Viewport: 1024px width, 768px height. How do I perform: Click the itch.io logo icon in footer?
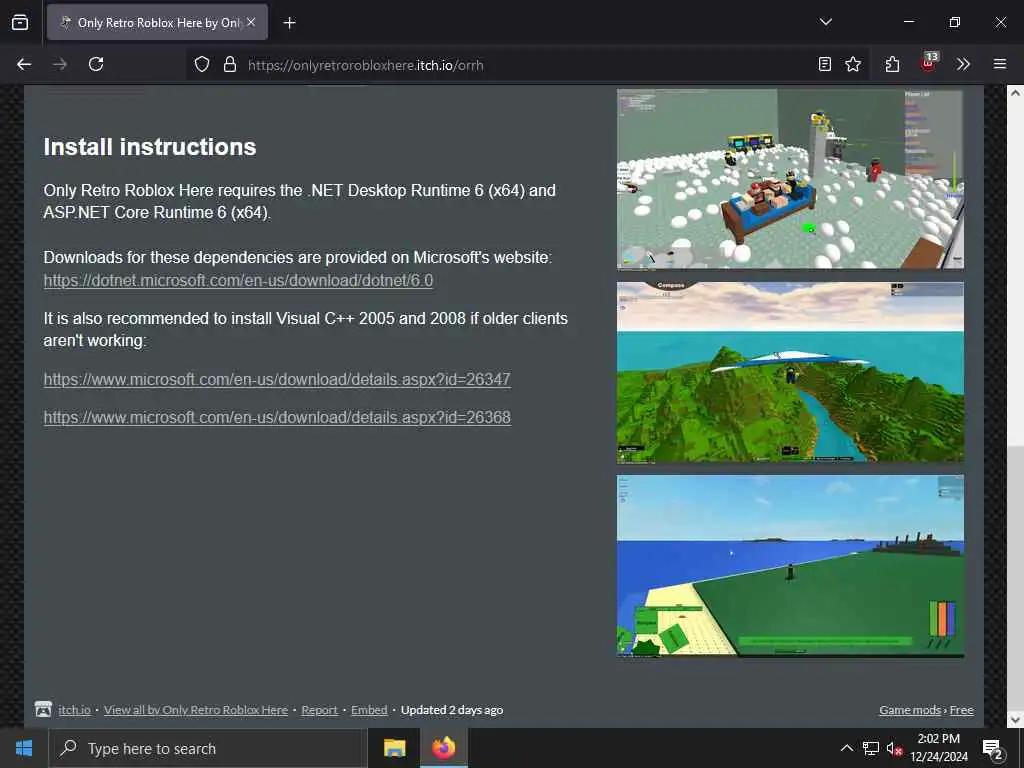coord(43,709)
